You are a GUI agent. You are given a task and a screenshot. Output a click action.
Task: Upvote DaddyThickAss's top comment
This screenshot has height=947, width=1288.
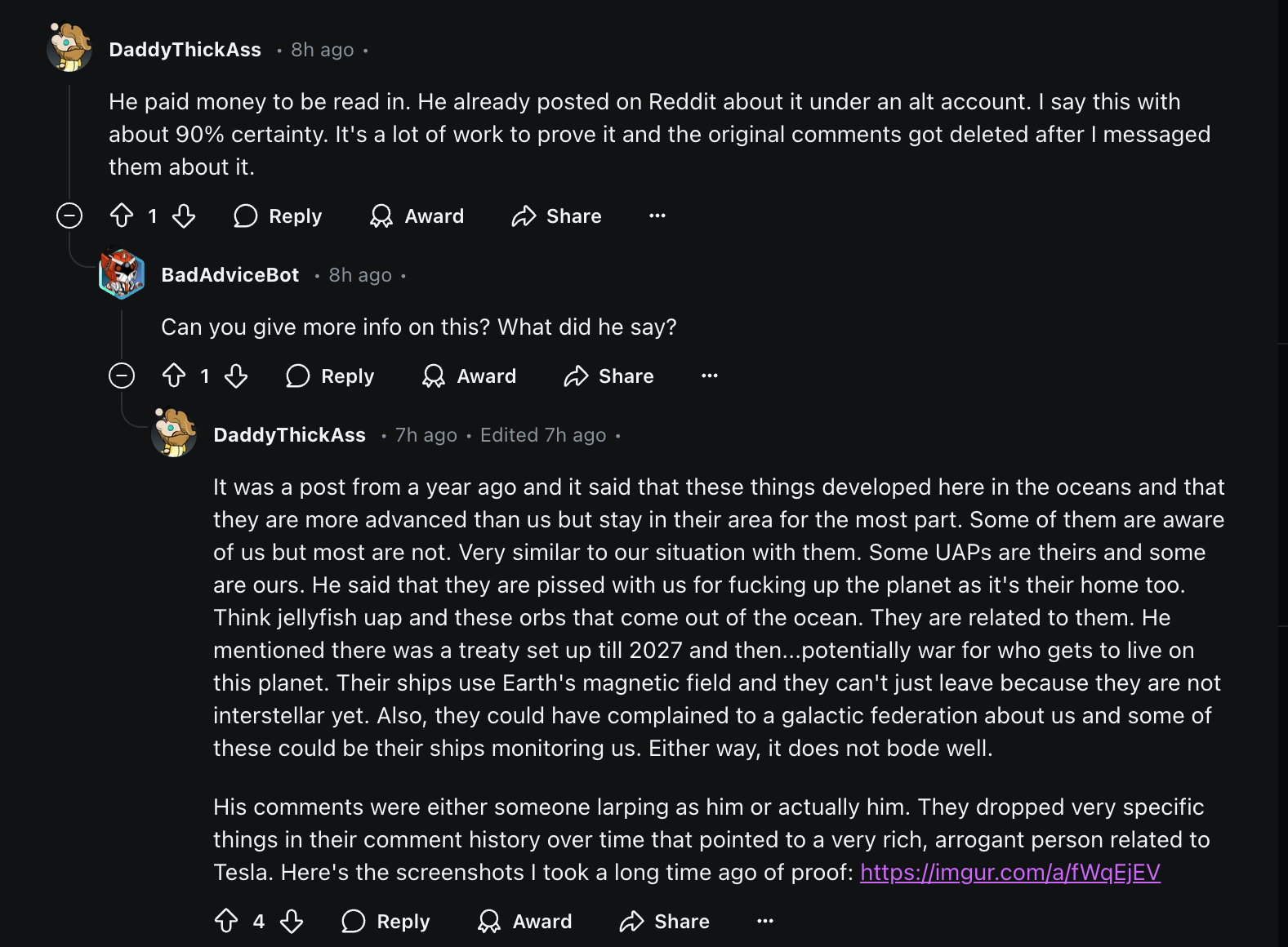pos(122,216)
